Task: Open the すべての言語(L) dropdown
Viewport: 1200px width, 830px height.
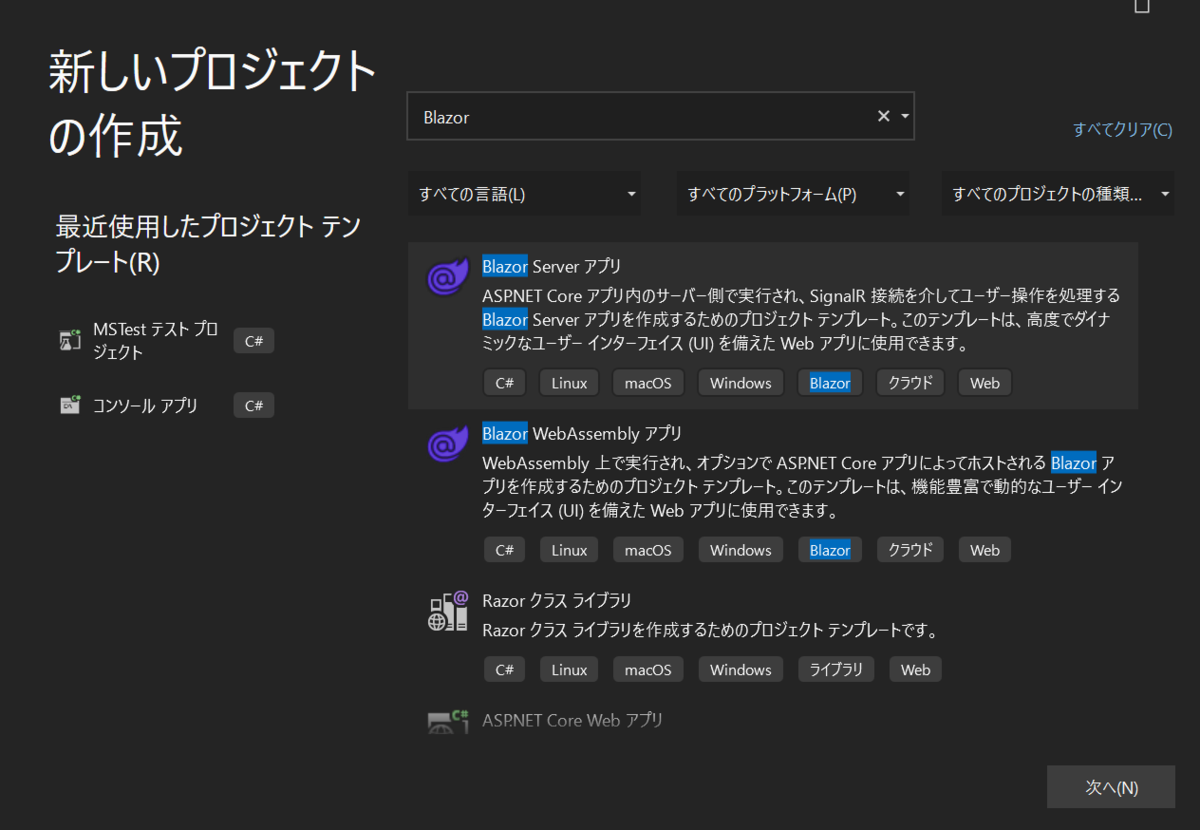Action: pyautogui.click(x=525, y=194)
